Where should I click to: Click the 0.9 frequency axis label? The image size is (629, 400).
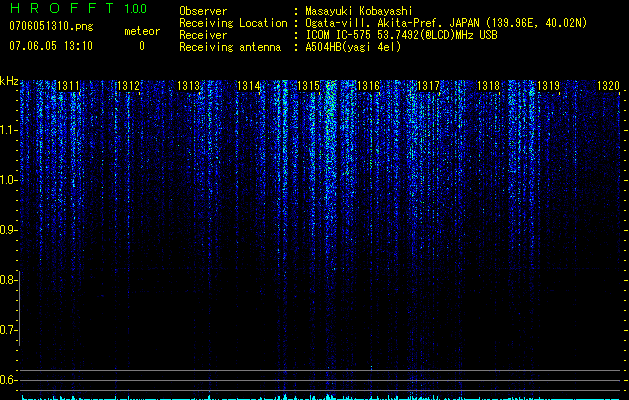tap(7, 230)
